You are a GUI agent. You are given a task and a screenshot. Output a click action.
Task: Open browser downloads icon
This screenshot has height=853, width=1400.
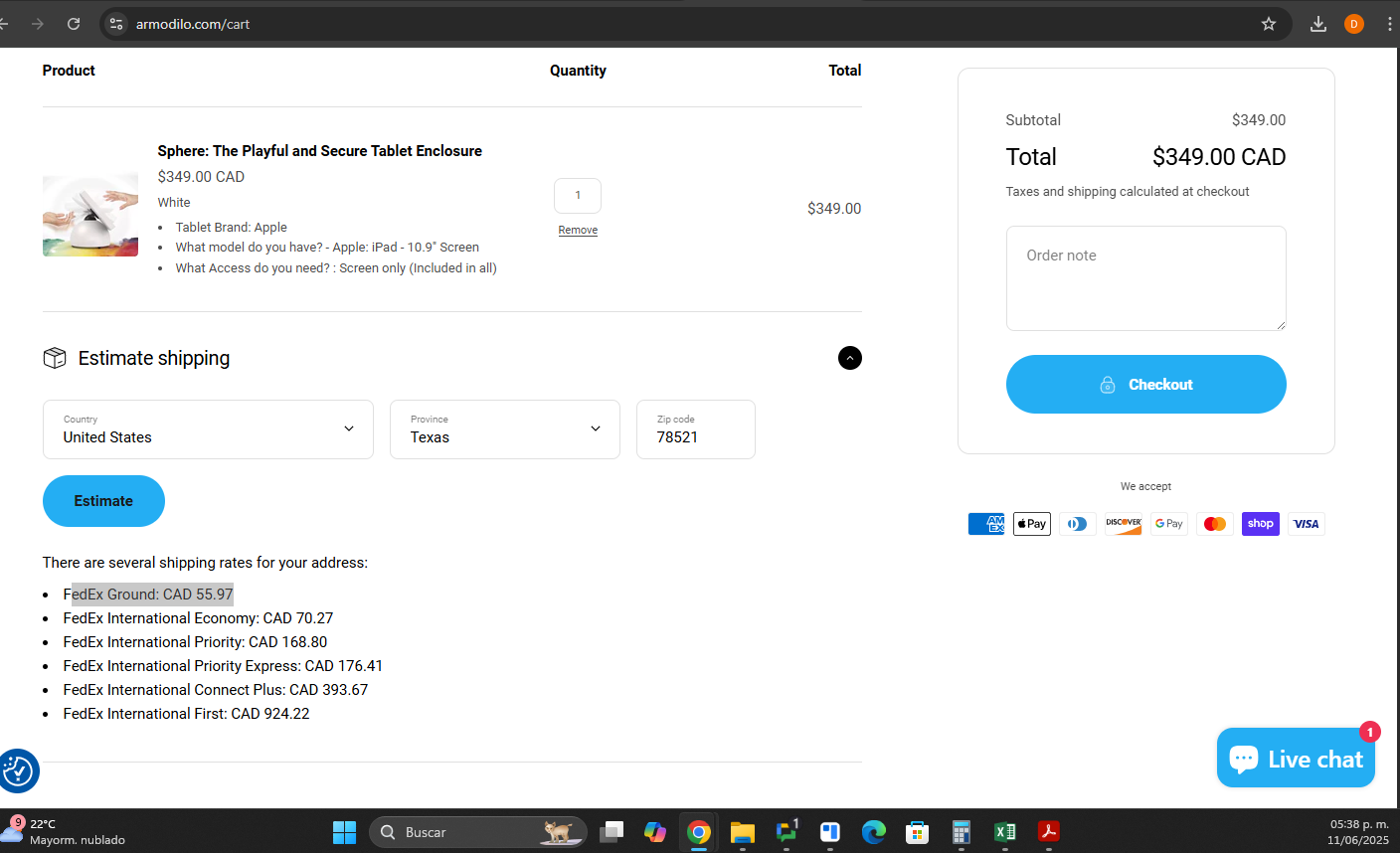tap(1318, 24)
